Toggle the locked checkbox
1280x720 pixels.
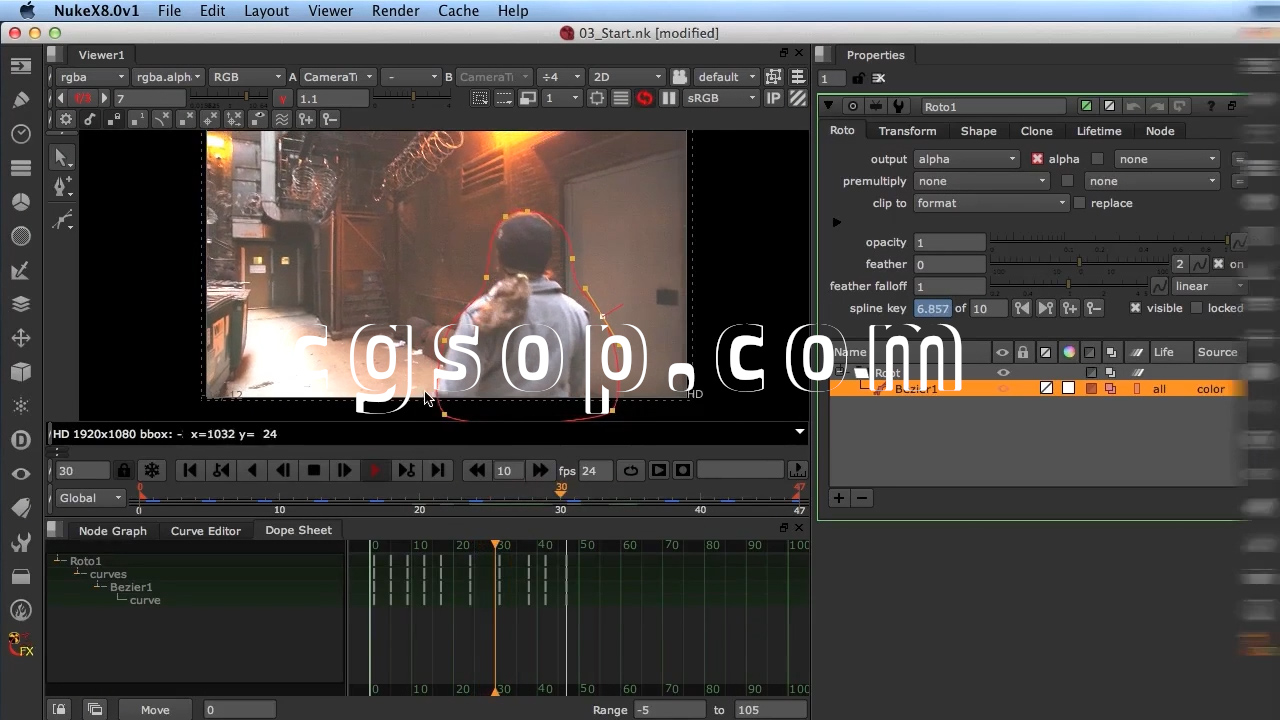click(1196, 308)
